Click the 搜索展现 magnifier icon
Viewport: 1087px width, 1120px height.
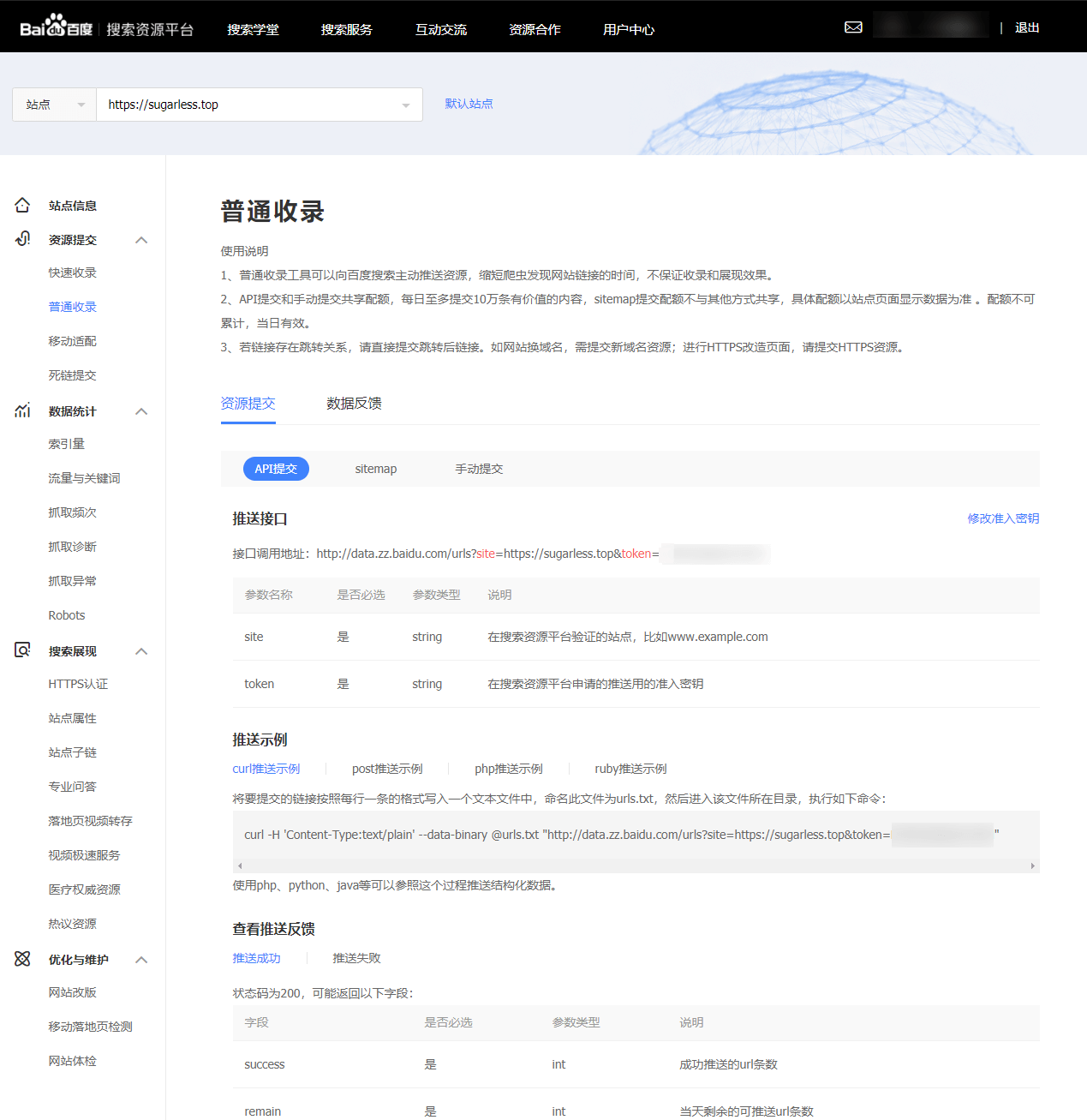pos(22,650)
